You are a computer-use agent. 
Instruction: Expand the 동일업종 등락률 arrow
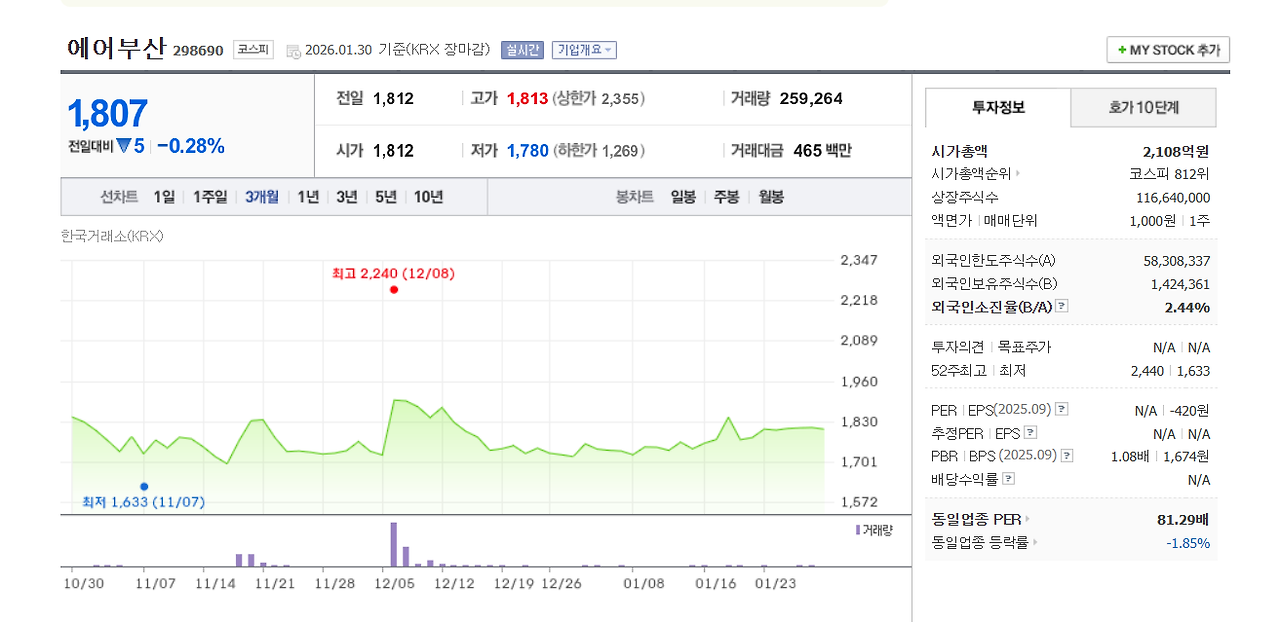pos(1035,542)
